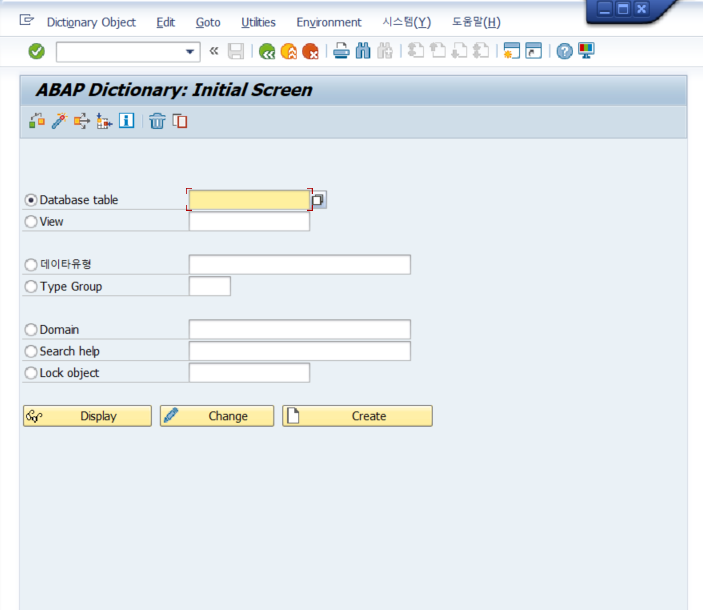Viewport: 703px width, 610px height.
Task: Click the Customize Local Layout monitor icon
Action: 586,51
